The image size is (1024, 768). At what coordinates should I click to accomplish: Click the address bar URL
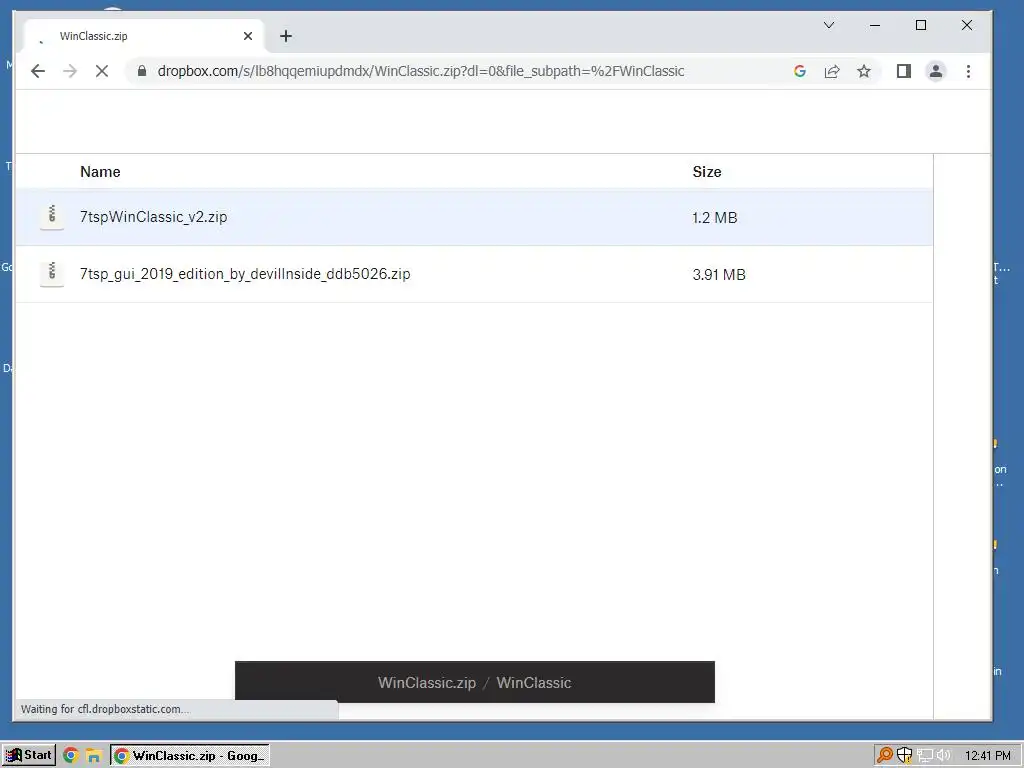click(421, 71)
